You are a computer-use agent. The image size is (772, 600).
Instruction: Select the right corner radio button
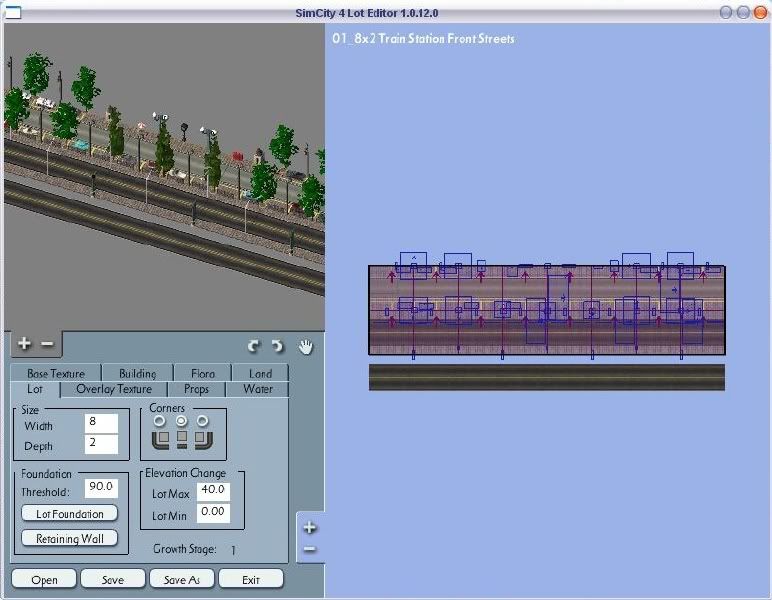(202, 421)
